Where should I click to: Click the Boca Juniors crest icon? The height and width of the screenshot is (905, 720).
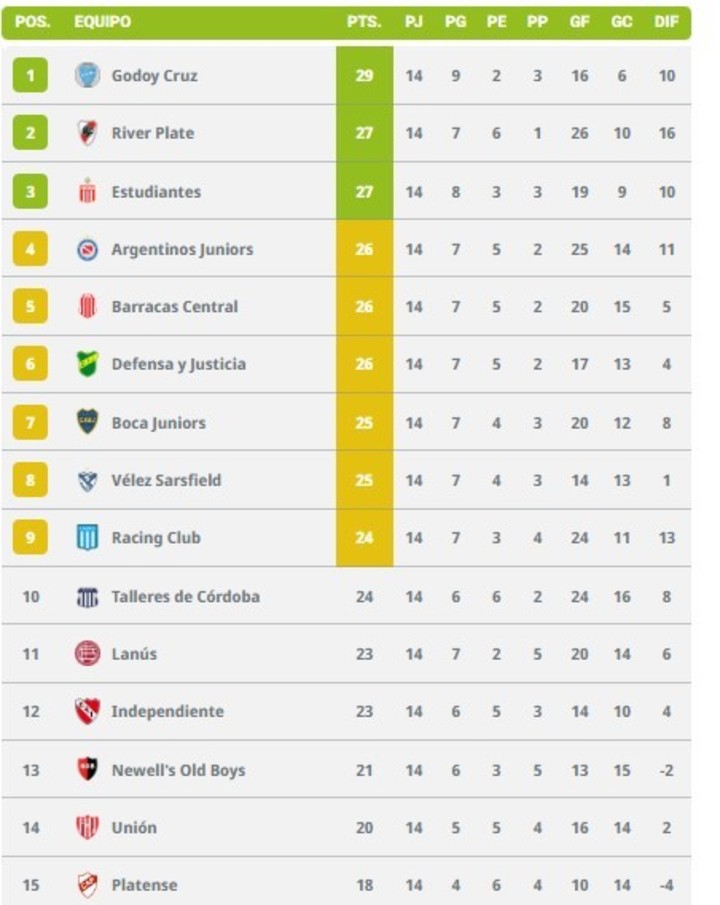point(88,422)
